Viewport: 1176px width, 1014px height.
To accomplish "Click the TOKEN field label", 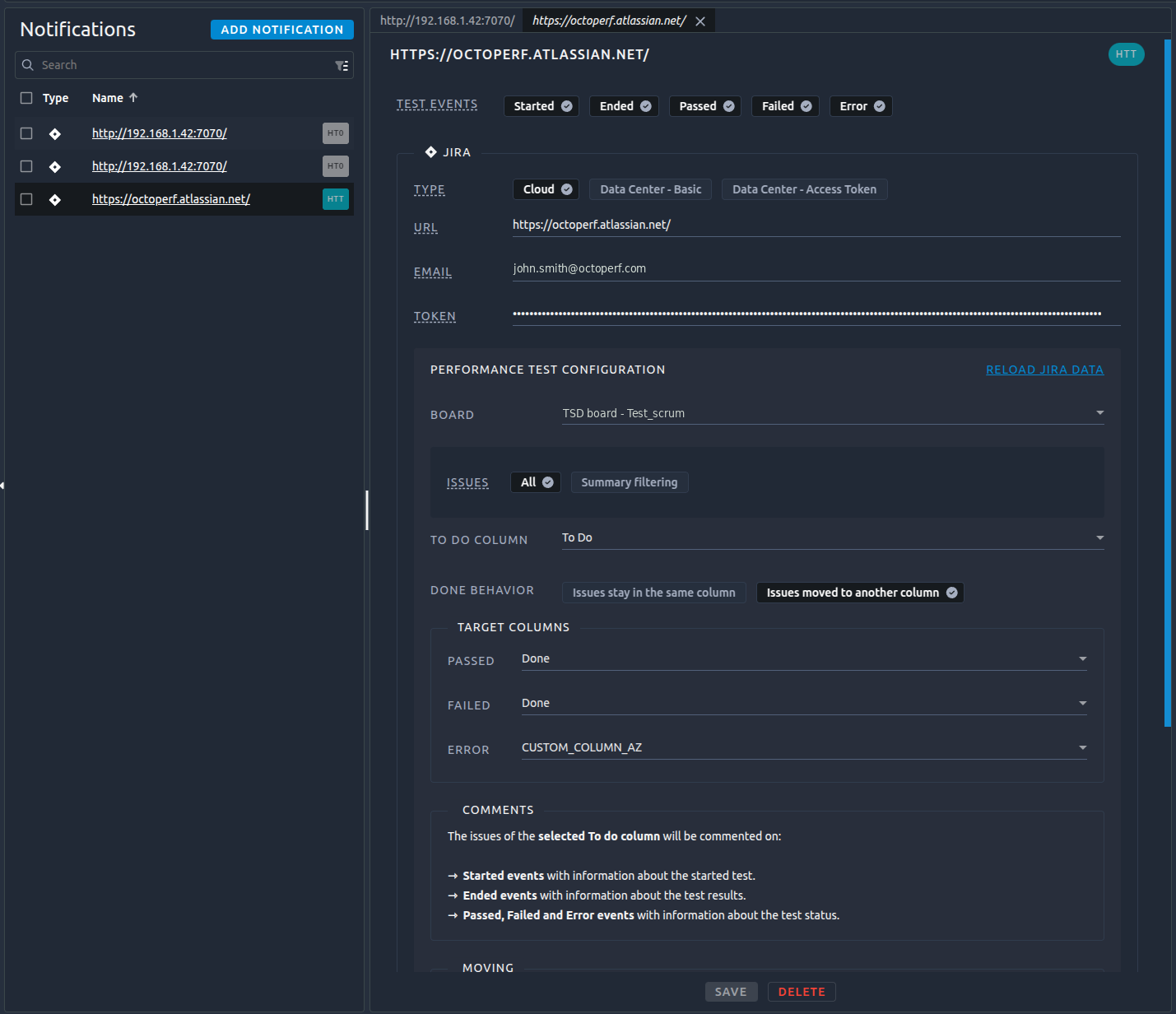I will [435, 317].
